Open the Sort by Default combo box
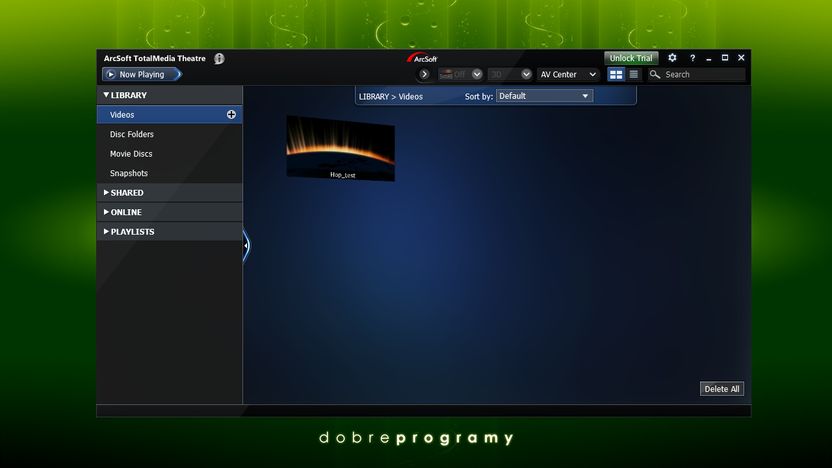 (544, 96)
